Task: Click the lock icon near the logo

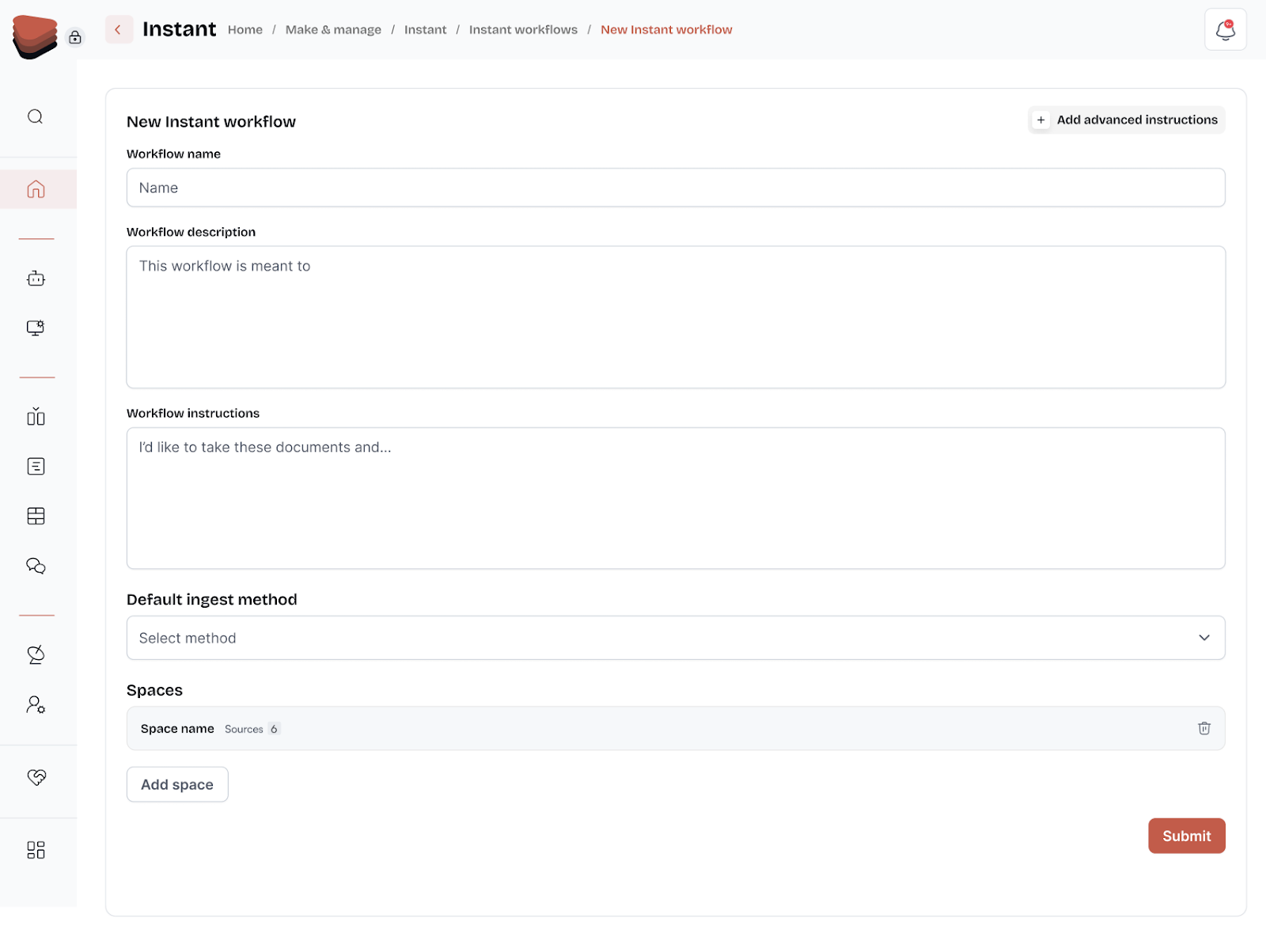Action: (x=75, y=37)
